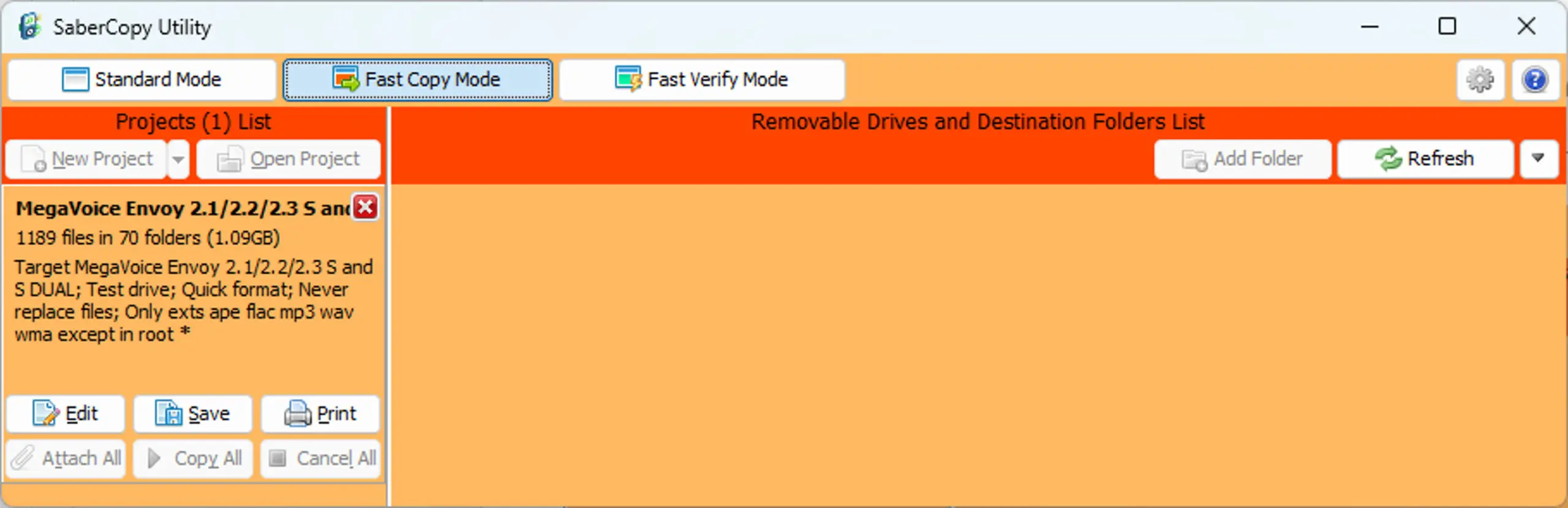Click '1189 files in 70 folders (1.09GB)' text
The image size is (1568, 508).
(x=148, y=237)
